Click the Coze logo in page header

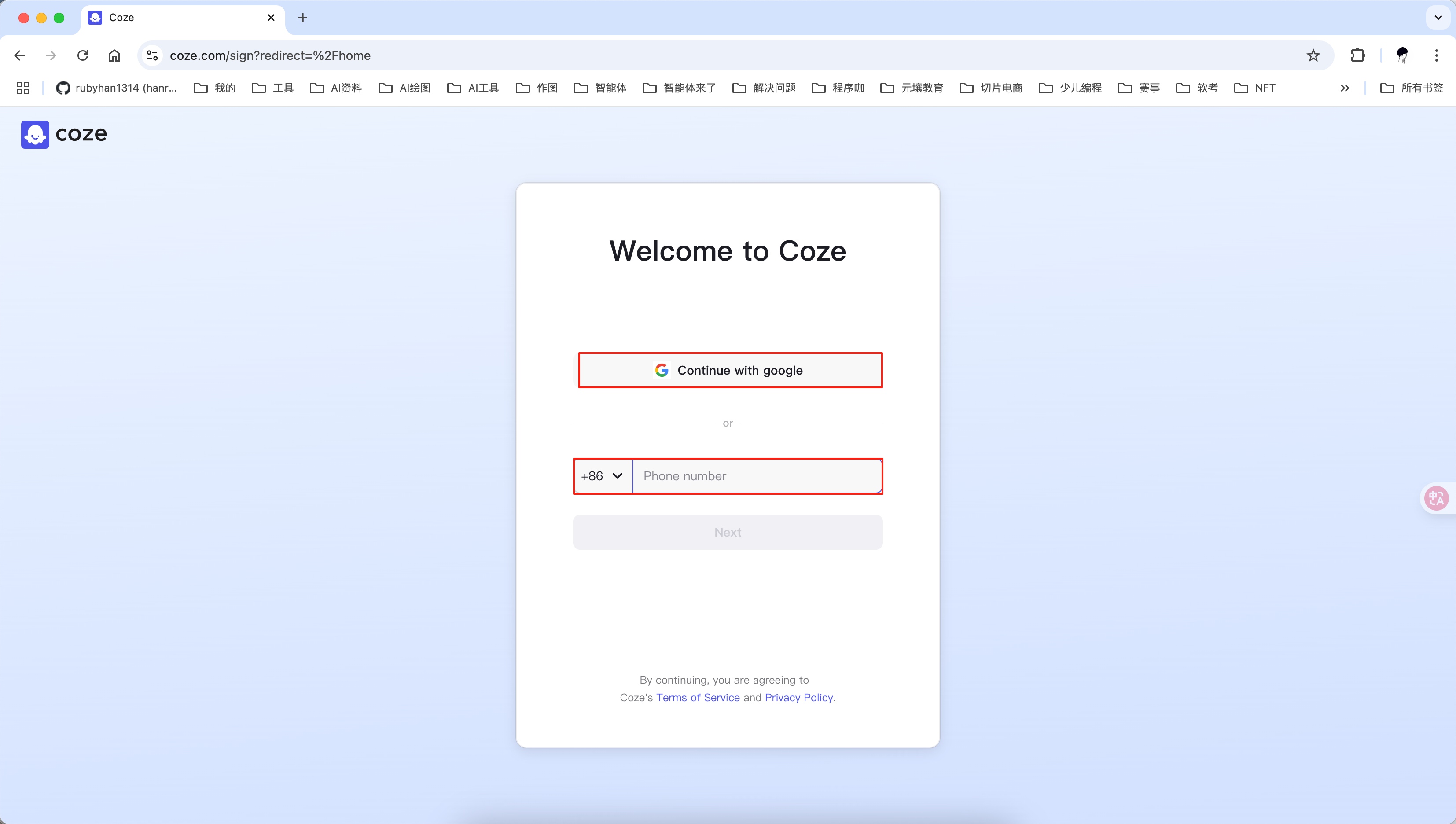point(64,134)
